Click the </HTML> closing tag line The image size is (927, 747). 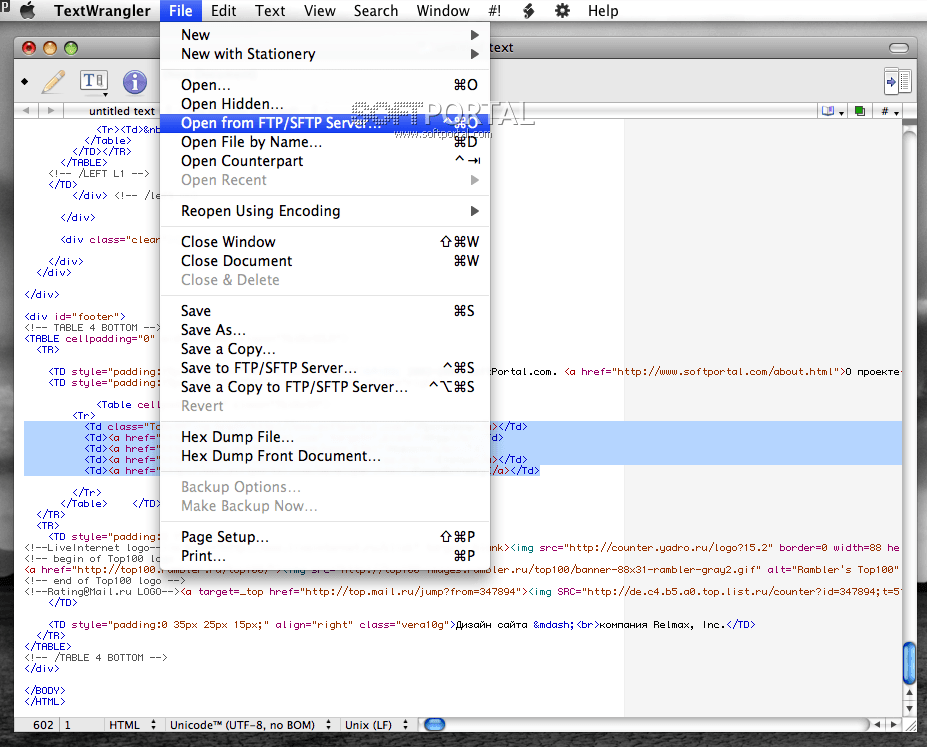point(45,701)
